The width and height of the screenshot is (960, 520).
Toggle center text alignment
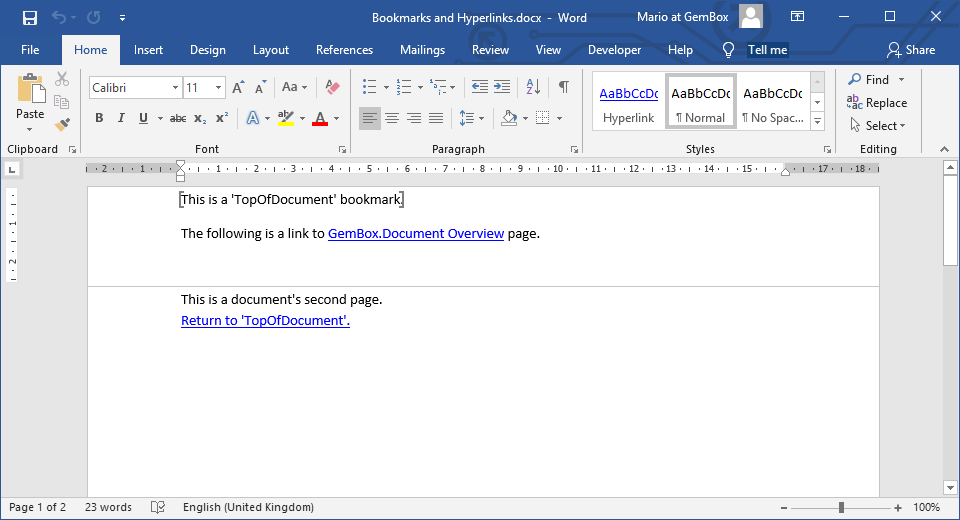(x=392, y=118)
